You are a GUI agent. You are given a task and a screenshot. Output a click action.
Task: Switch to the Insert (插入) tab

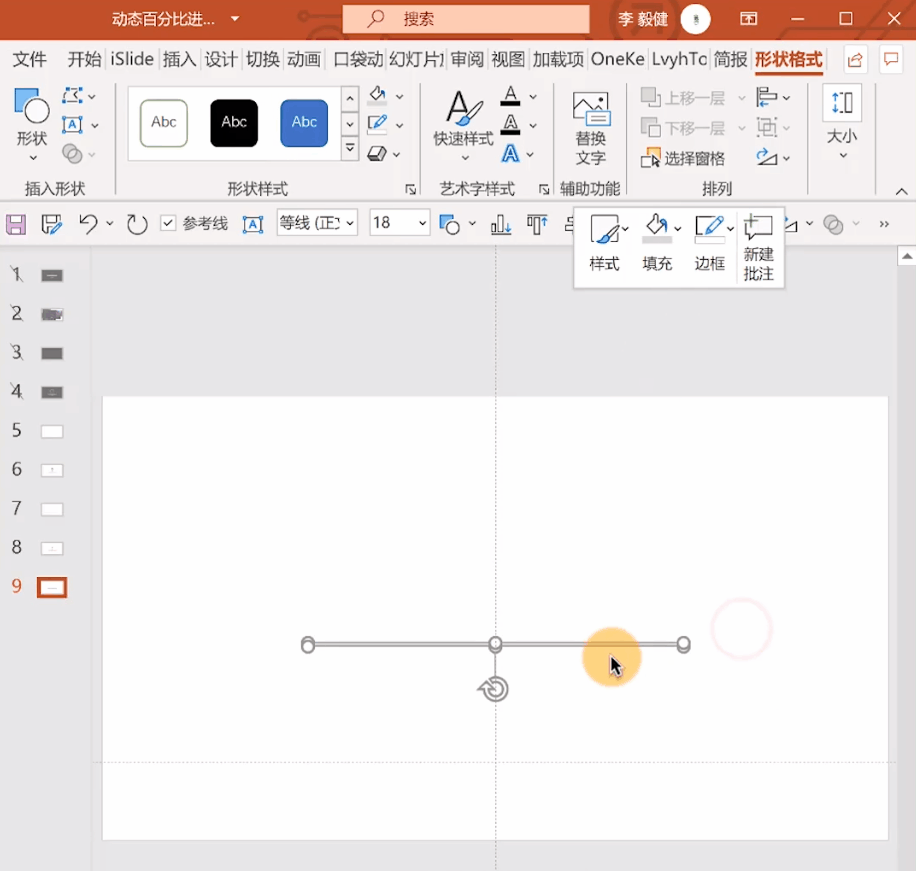[x=179, y=60]
